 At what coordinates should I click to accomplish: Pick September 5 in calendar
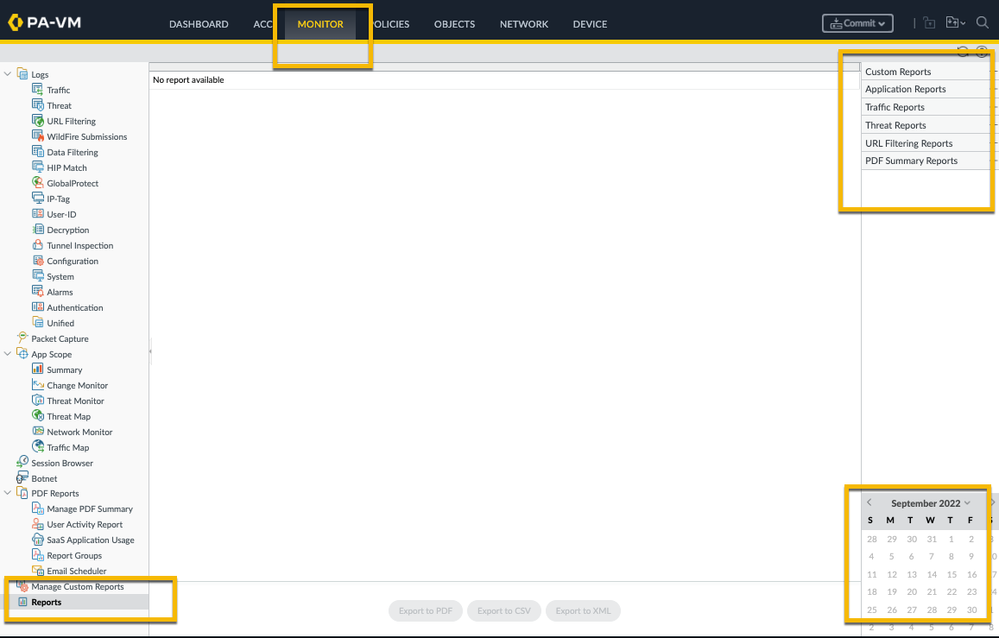[x=891, y=556]
